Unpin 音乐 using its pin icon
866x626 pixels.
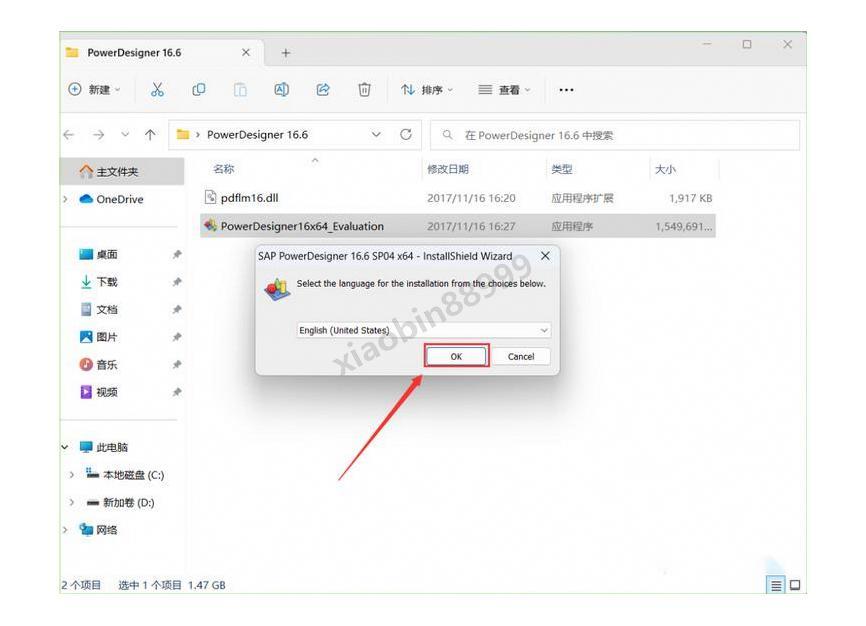[177, 365]
